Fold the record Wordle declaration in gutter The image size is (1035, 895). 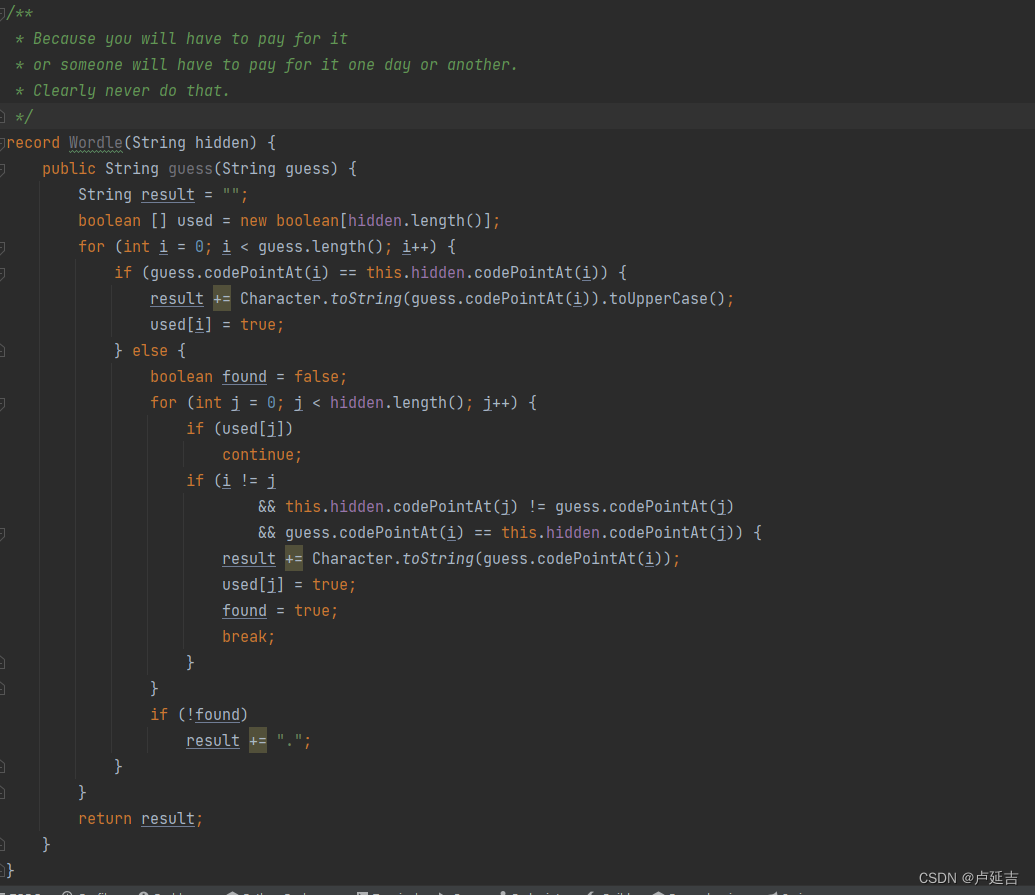tap(3, 143)
